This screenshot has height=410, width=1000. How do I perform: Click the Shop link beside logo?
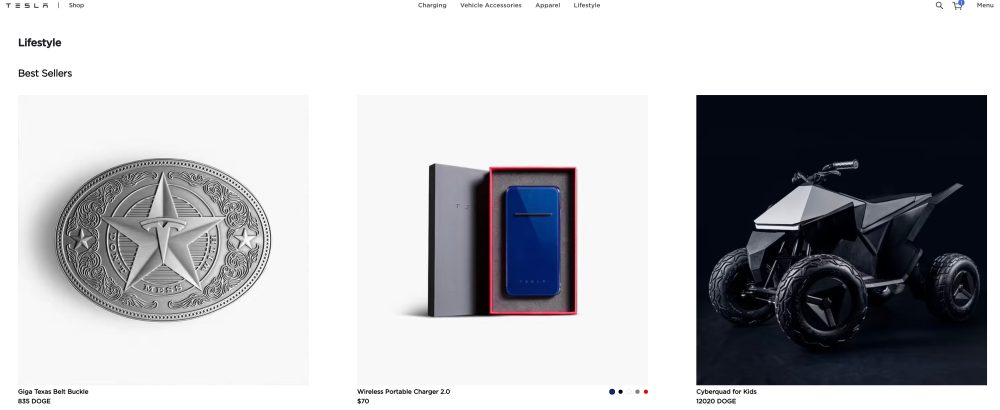[x=76, y=5]
